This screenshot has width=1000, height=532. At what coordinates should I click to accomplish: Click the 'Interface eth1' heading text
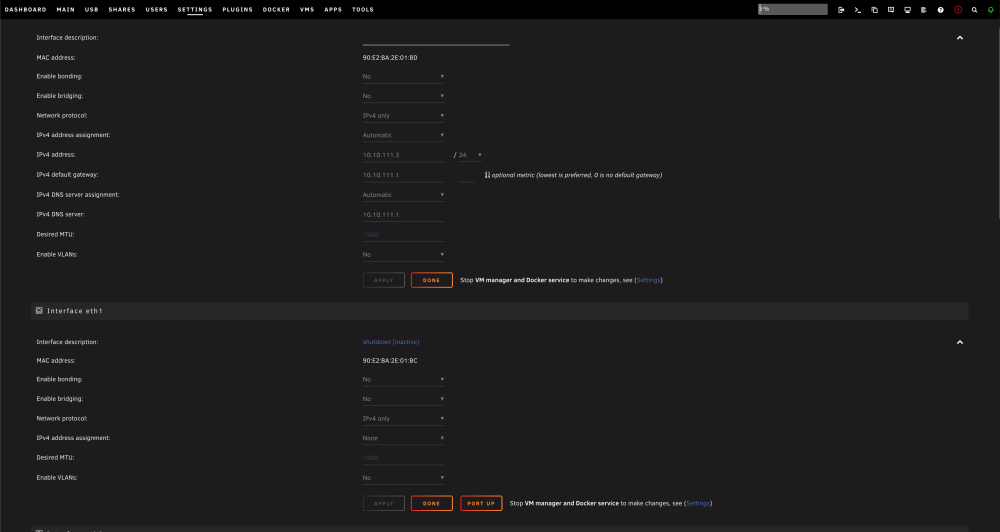point(75,311)
